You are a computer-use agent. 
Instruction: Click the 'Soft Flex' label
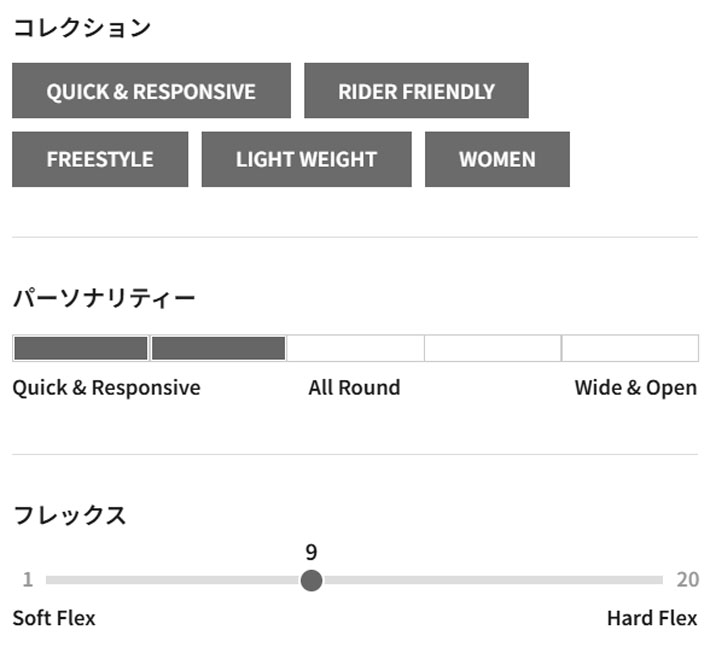pyautogui.click(x=54, y=618)
